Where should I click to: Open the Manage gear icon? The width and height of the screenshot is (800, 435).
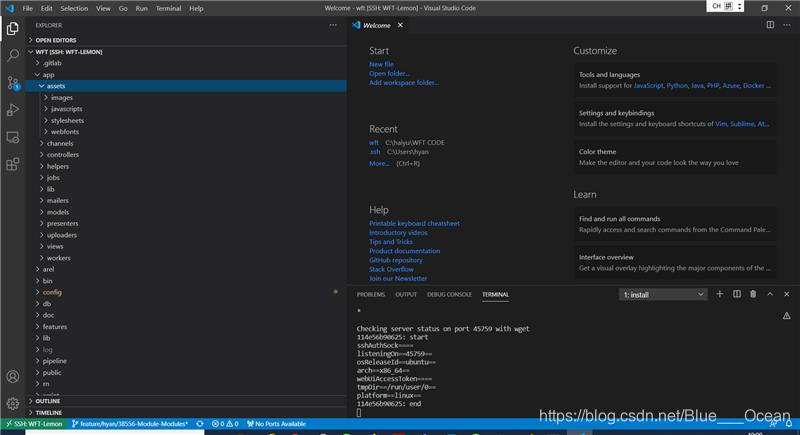pos(13,403)
